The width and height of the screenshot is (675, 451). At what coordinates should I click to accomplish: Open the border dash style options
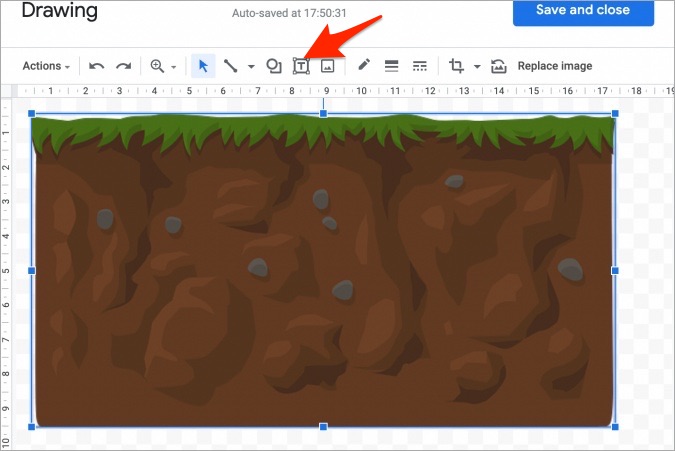click(419, 66)
